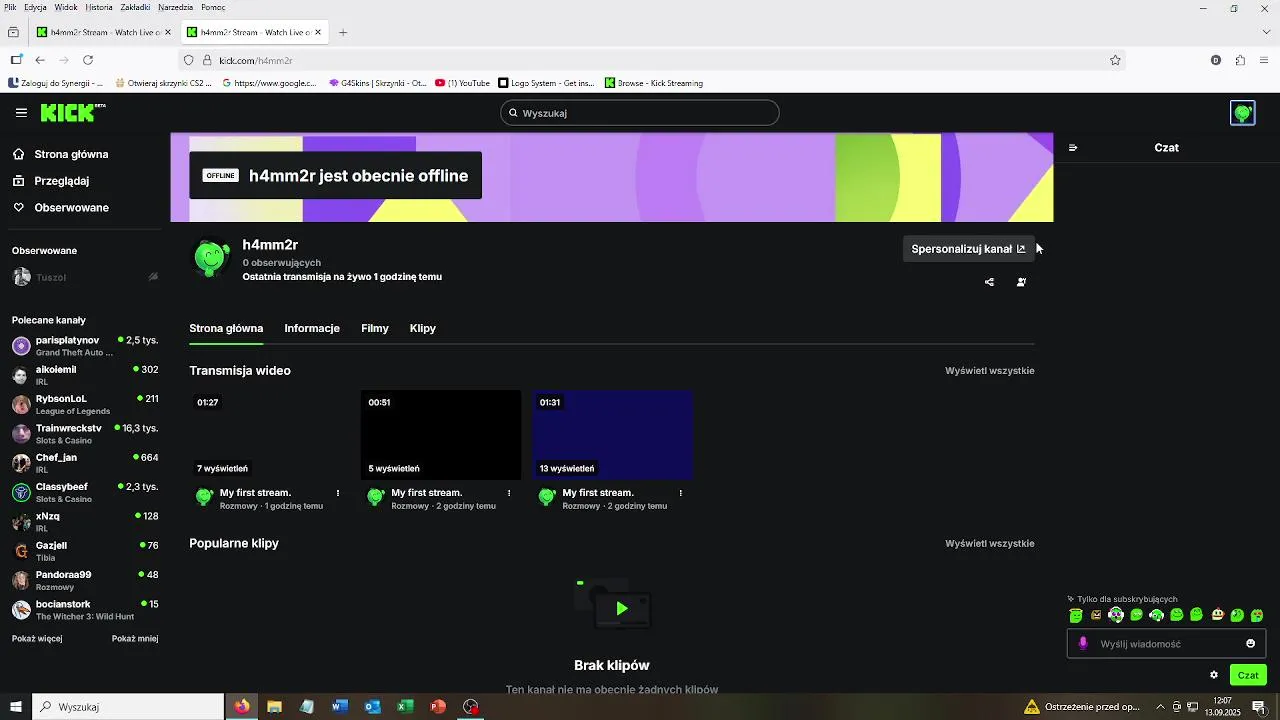Insert the first green emote
This screenshot has width=1280, height=720.
(x=1076, y=615)
